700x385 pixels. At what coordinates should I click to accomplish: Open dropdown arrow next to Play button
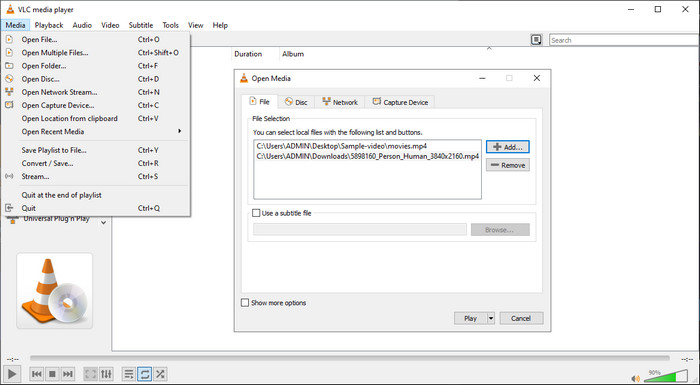pyautogui.click(x=491, y=318)
